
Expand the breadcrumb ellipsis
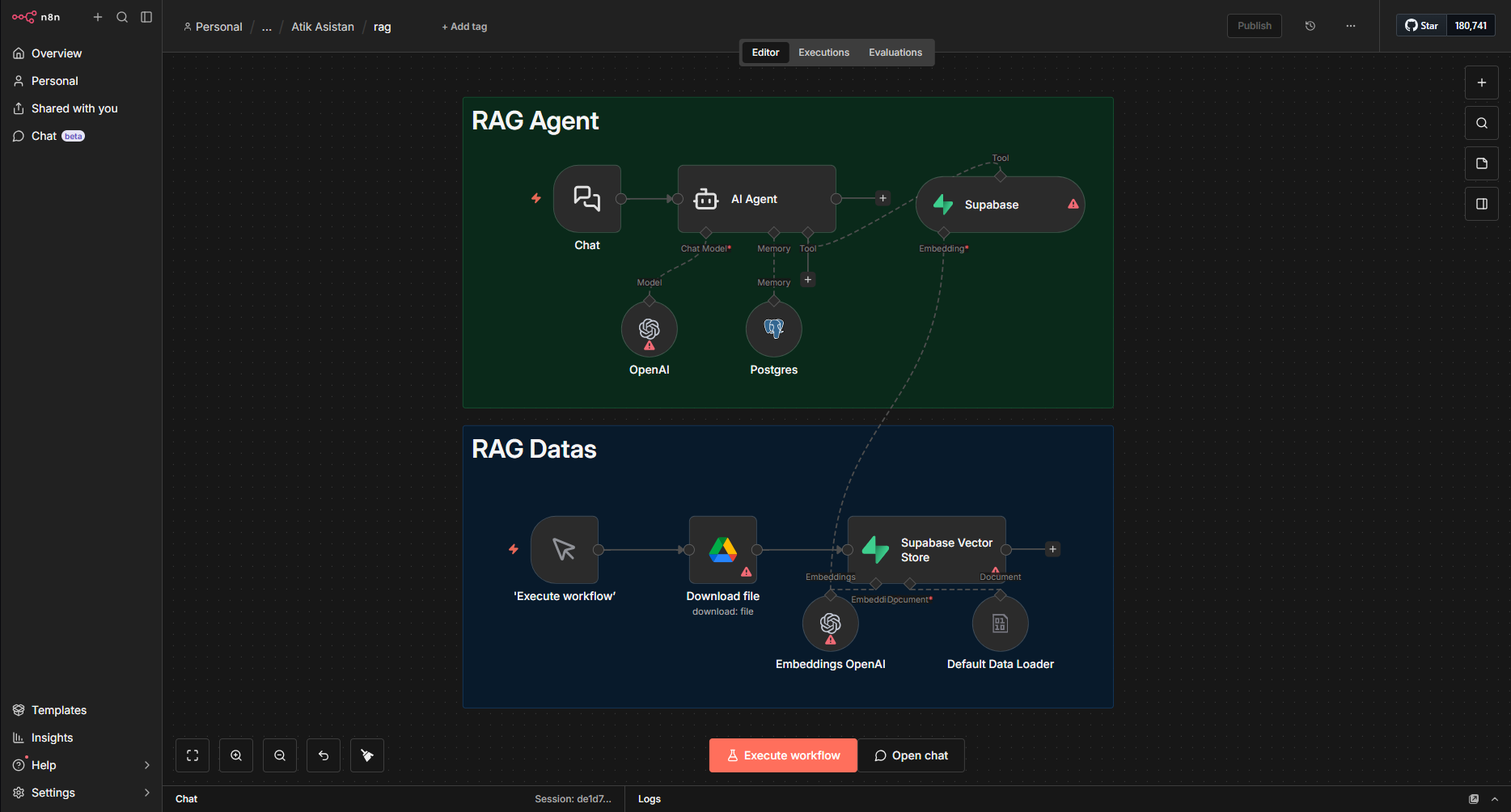[x=267, y=27]
